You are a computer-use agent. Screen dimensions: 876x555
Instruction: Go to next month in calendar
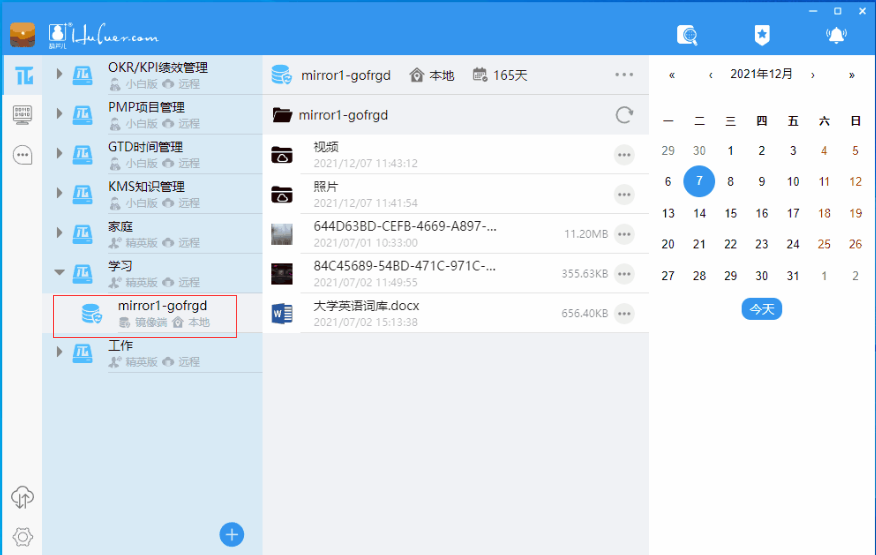point(812,75)
